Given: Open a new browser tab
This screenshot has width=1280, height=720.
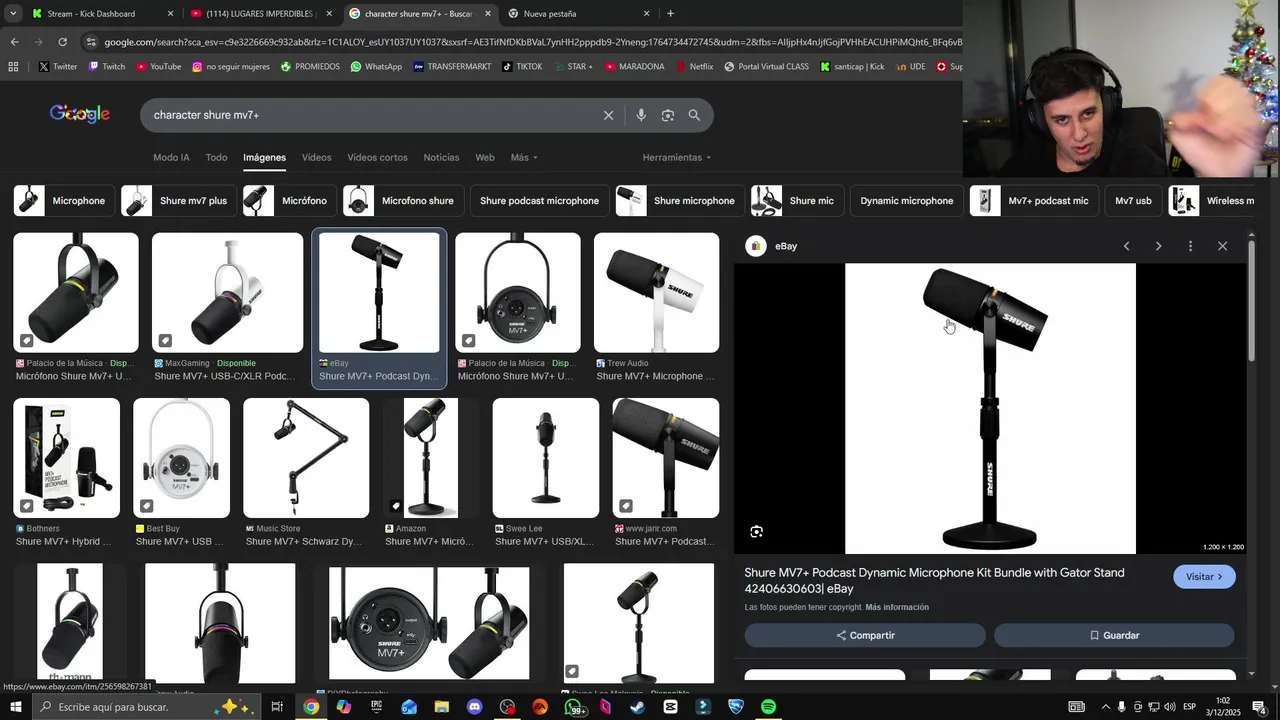Looking at the screenshot, I should tap(670, 14).
